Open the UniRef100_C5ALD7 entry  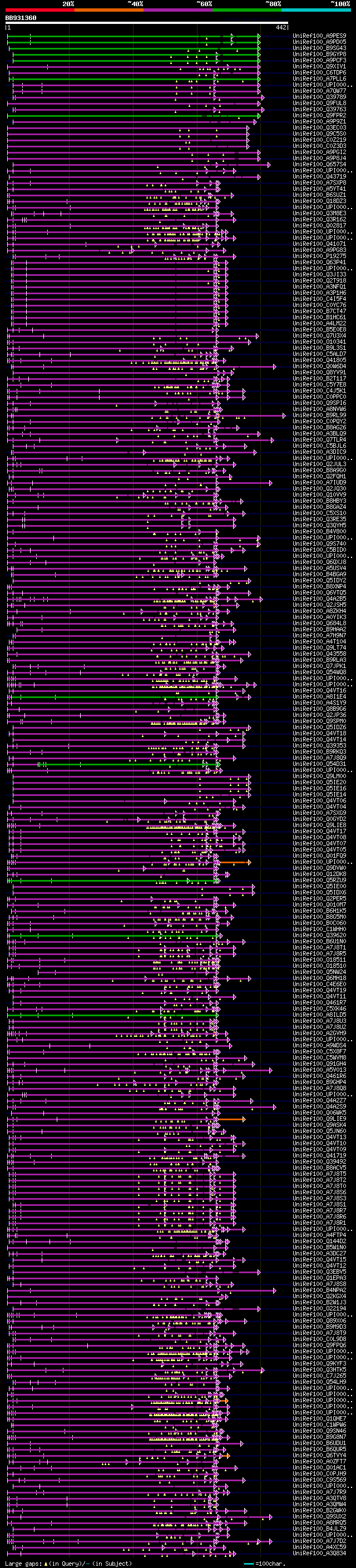(x=319, y=354)
